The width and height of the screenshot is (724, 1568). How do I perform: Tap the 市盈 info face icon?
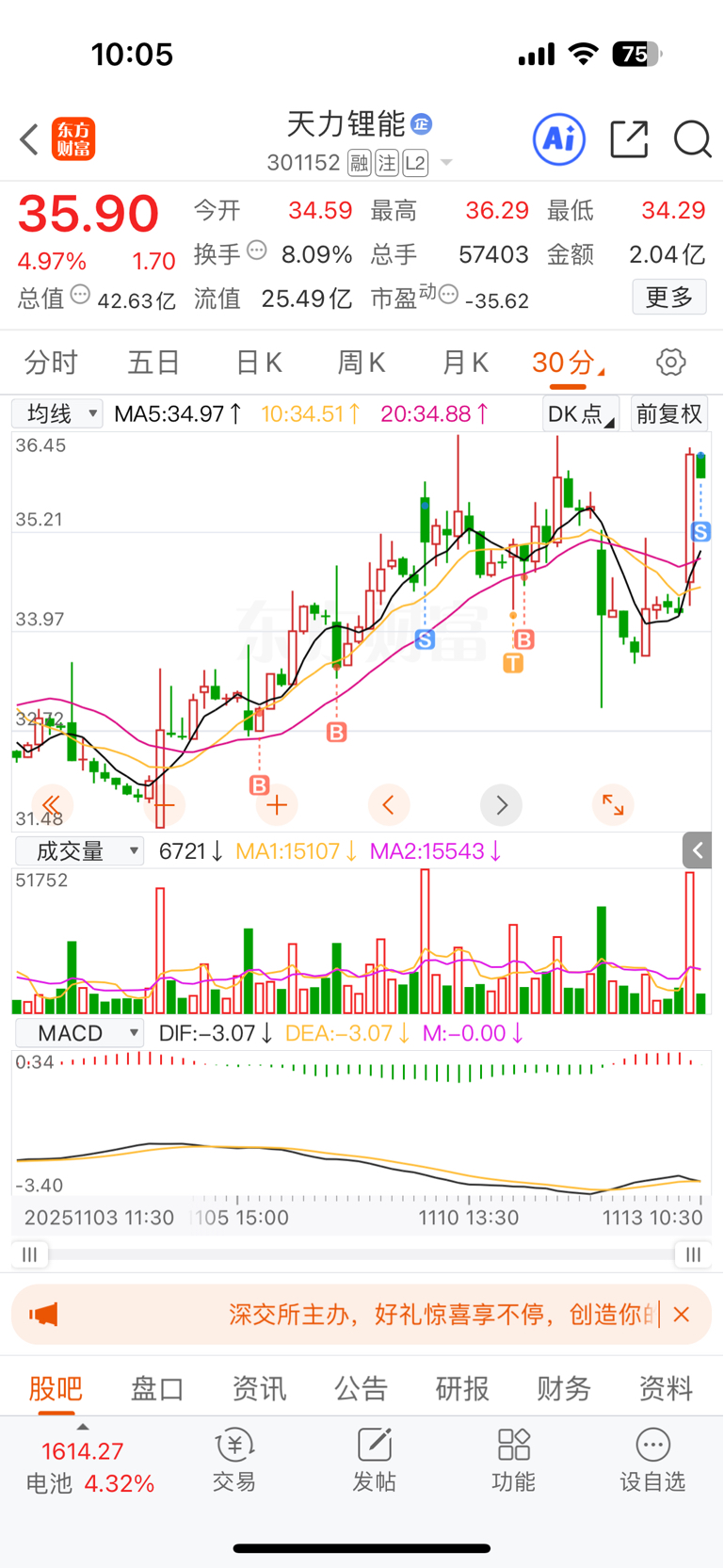tap(448, 295)
